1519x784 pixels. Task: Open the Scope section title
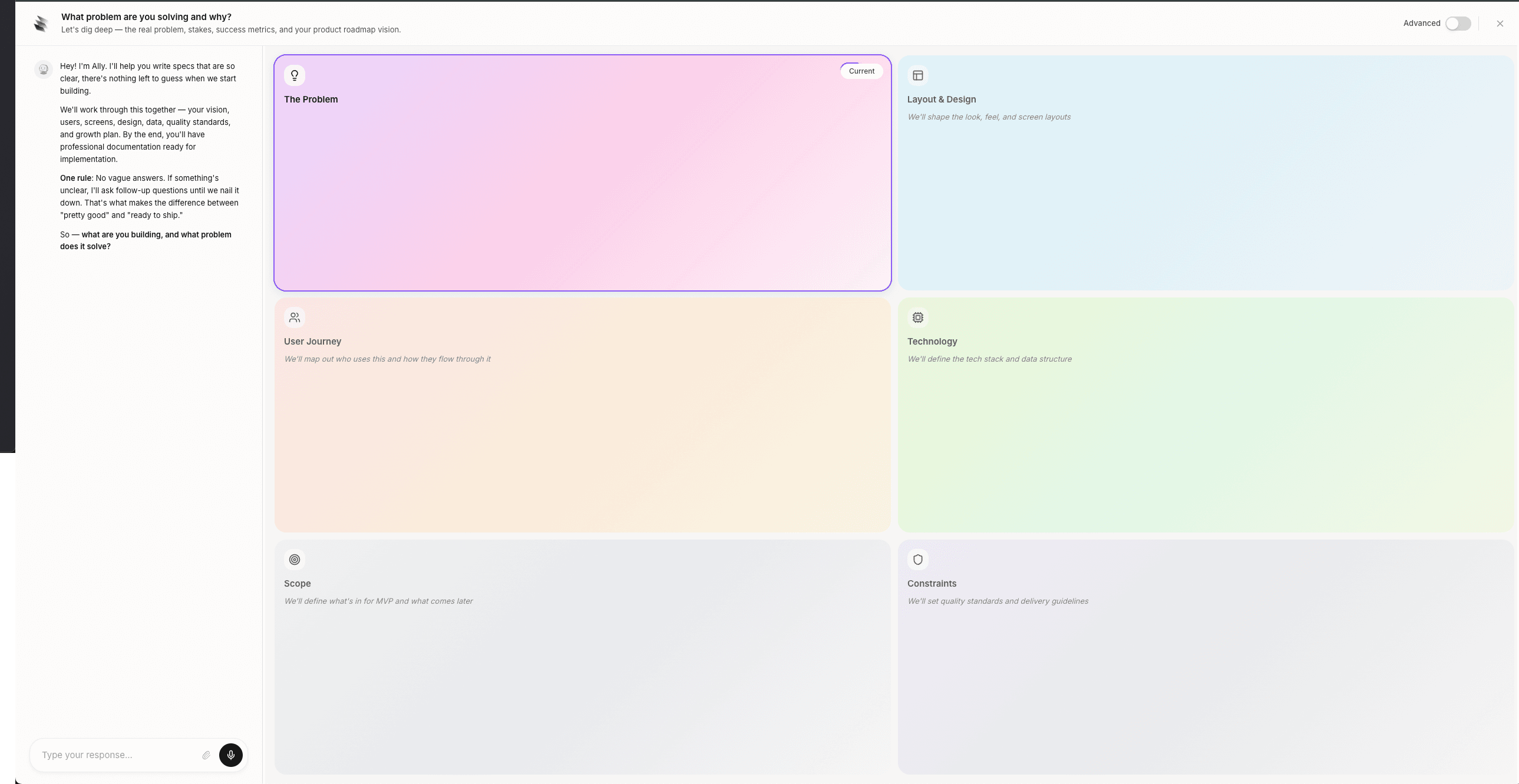[x=297, y=584]
